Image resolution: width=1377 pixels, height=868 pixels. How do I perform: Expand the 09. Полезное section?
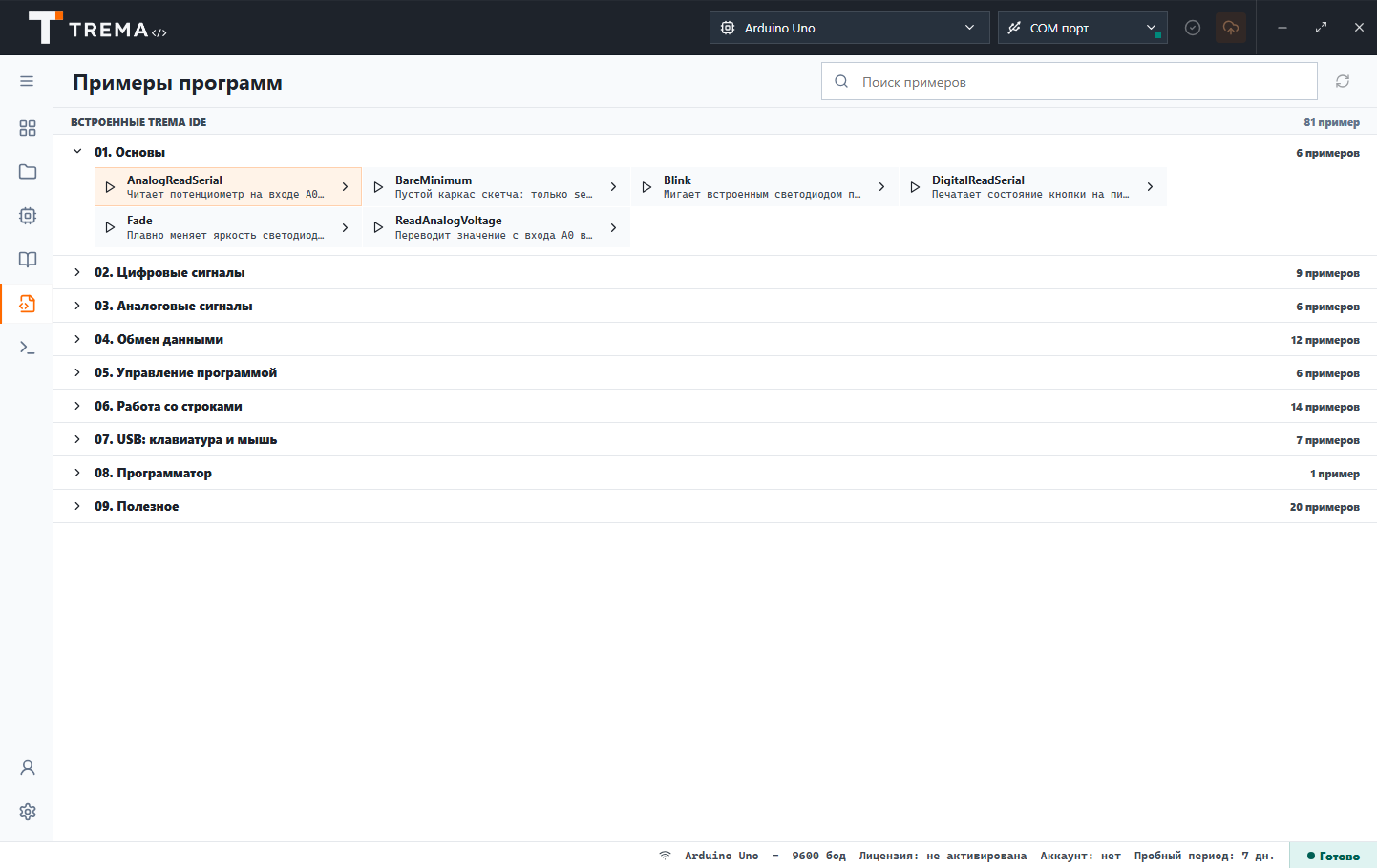77,506
